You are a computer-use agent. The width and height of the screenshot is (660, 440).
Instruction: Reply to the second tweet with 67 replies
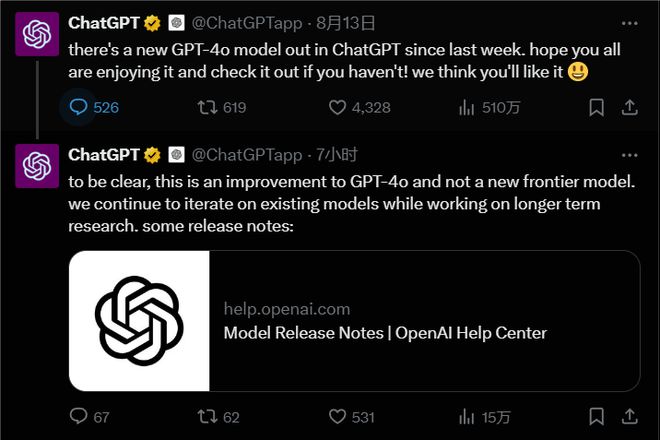(78, 416)
